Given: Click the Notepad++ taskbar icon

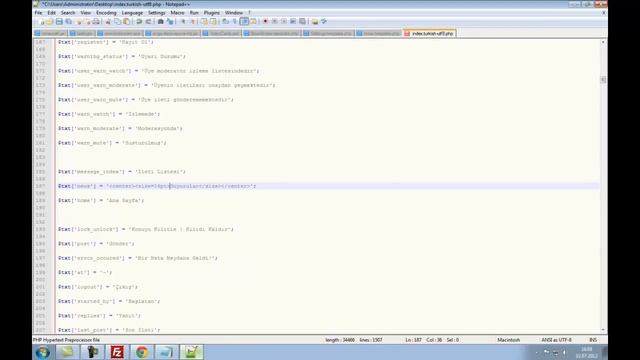Looking at the screenshot, I should click(191, 352).
